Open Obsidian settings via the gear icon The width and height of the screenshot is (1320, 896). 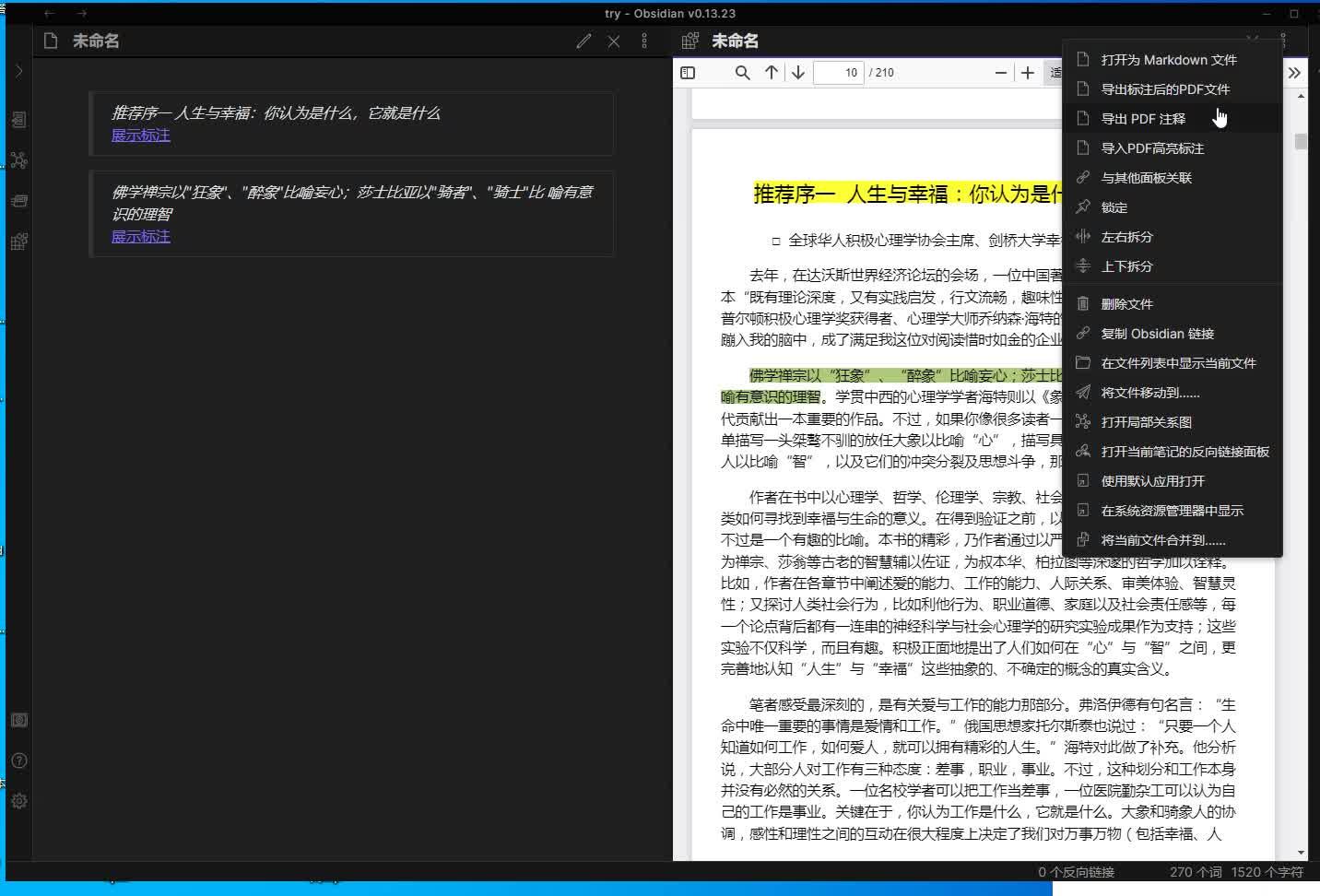(18, 801)
